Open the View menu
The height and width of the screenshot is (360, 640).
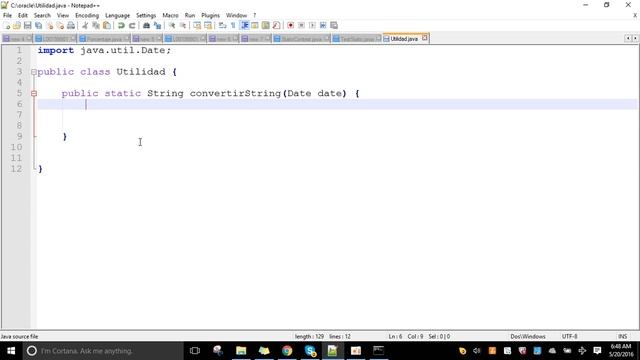tap(63, 15)
